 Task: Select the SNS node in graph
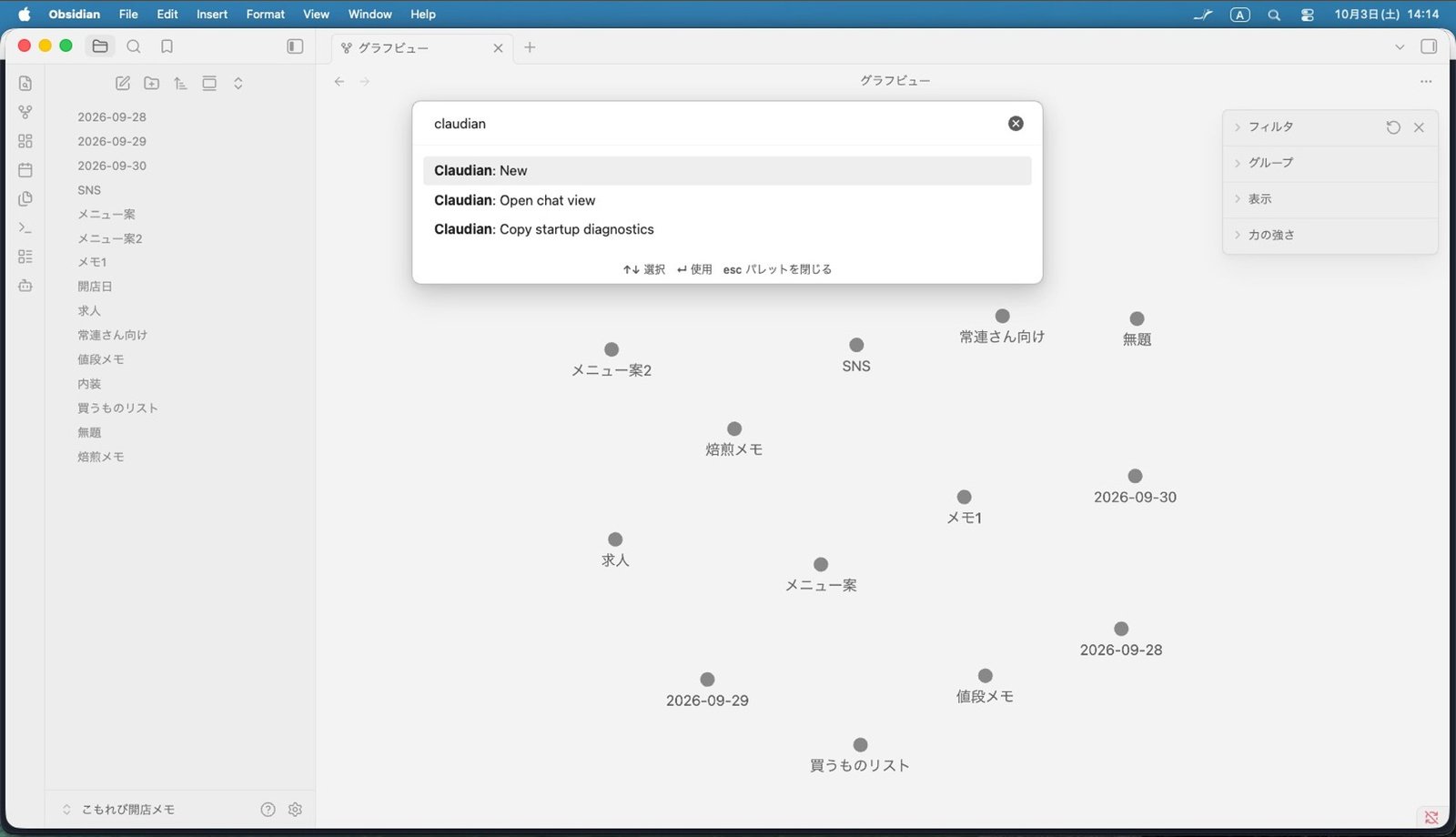click(856, 345)
